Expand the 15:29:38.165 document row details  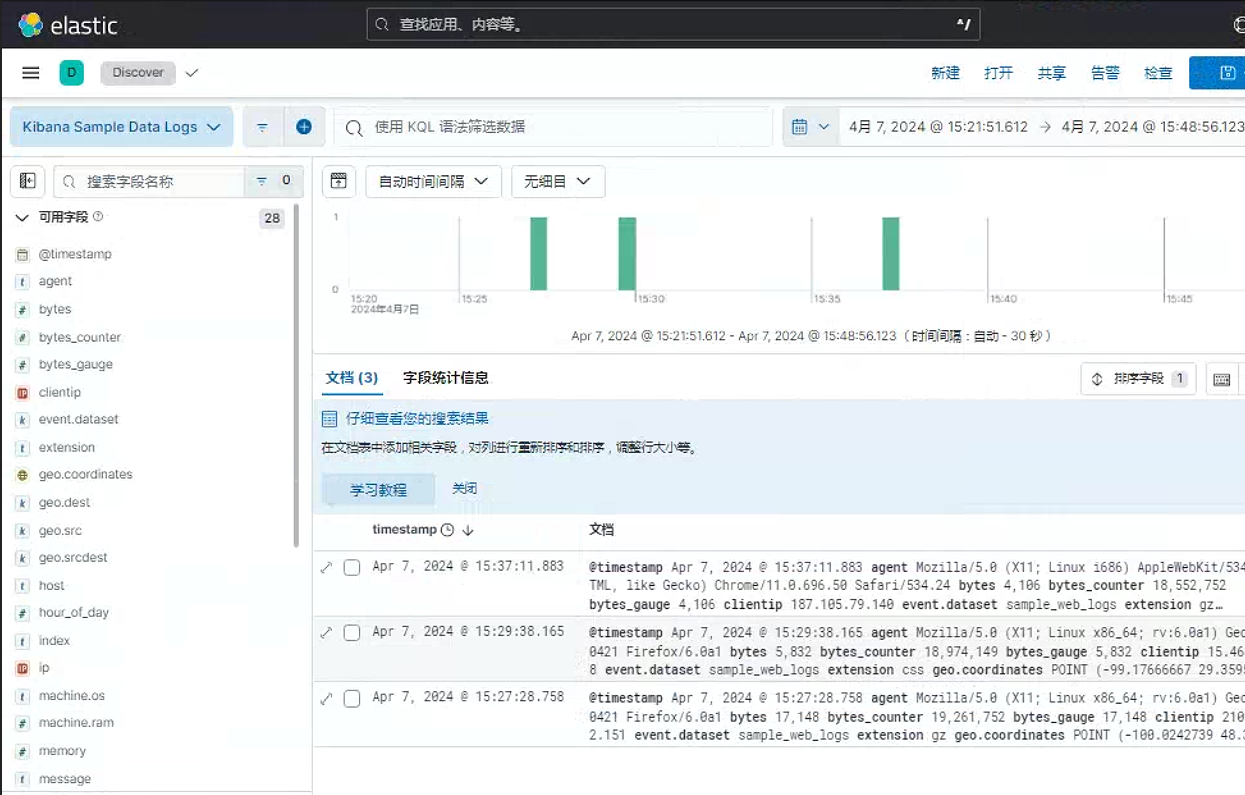[x=326, y=633]
